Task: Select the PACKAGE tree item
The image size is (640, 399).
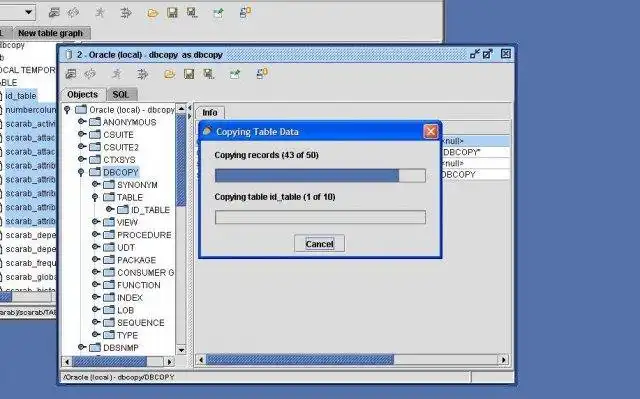Action: coord(136,260)
